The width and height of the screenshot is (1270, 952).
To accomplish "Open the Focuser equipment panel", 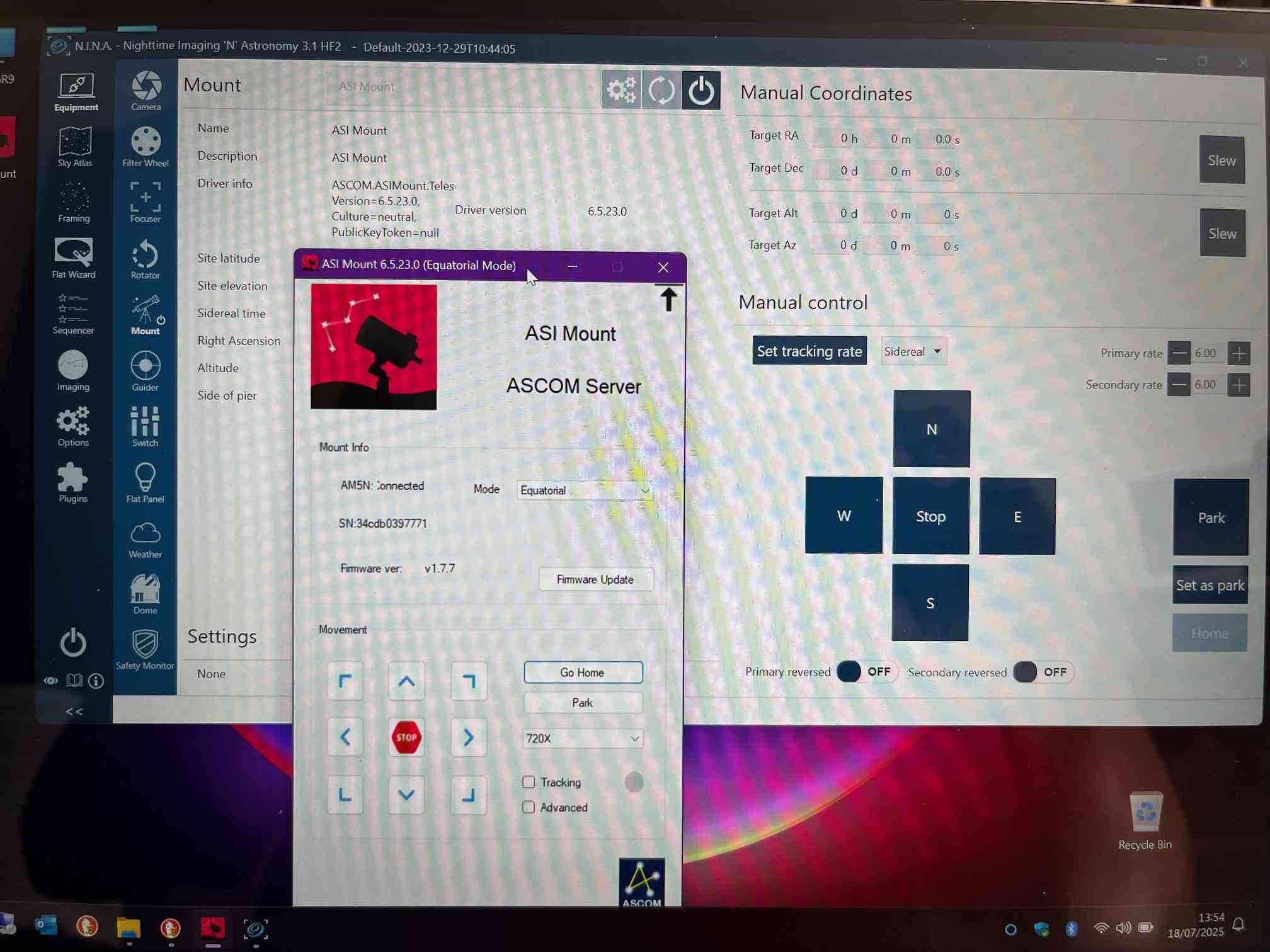I will point(146,202).
